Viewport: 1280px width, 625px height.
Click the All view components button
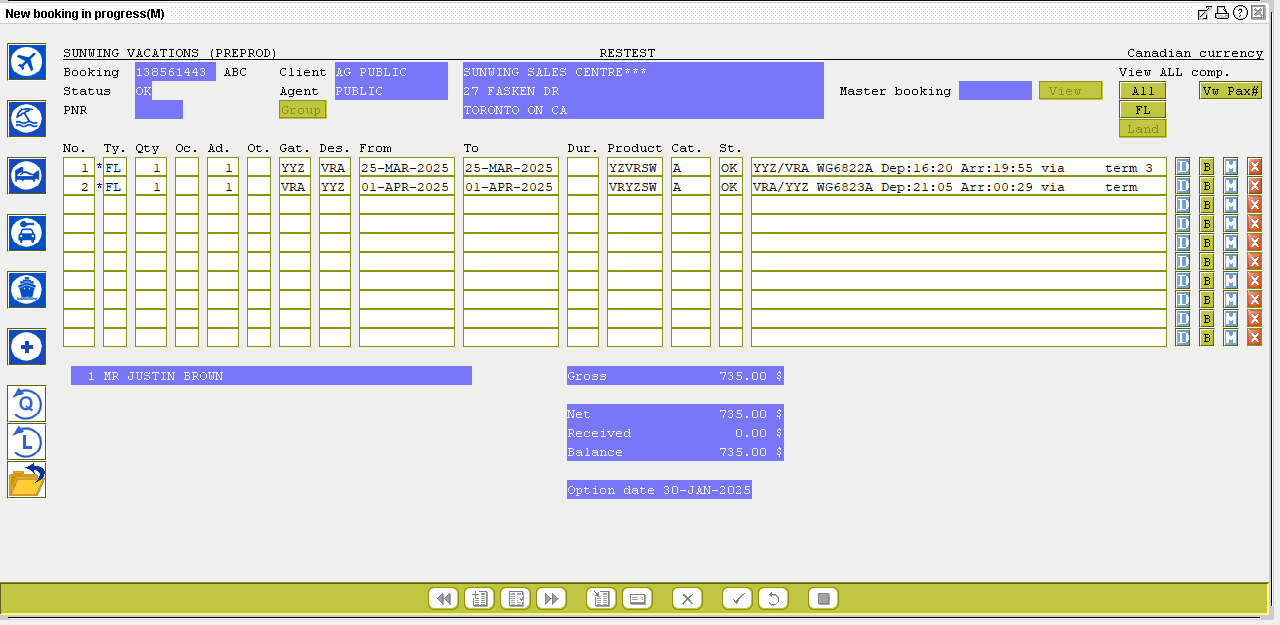(x=1143, y=91)
